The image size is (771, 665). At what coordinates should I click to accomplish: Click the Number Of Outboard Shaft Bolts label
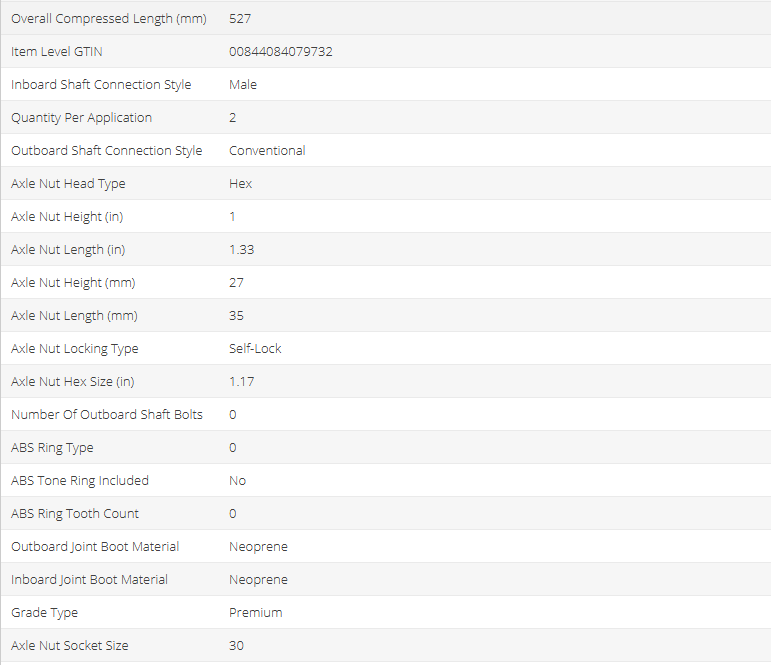coord(107,415)
